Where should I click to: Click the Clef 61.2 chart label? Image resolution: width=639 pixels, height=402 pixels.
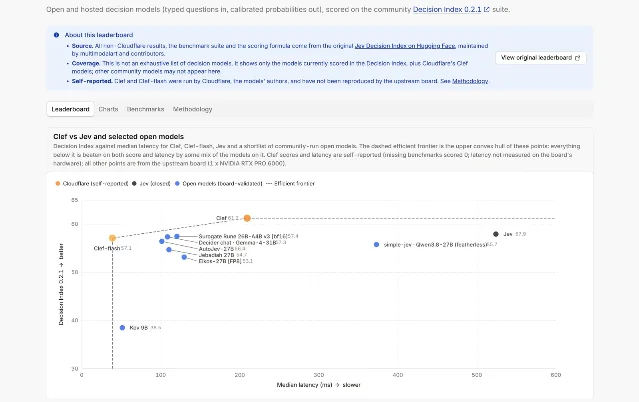(x=227, y=218)
